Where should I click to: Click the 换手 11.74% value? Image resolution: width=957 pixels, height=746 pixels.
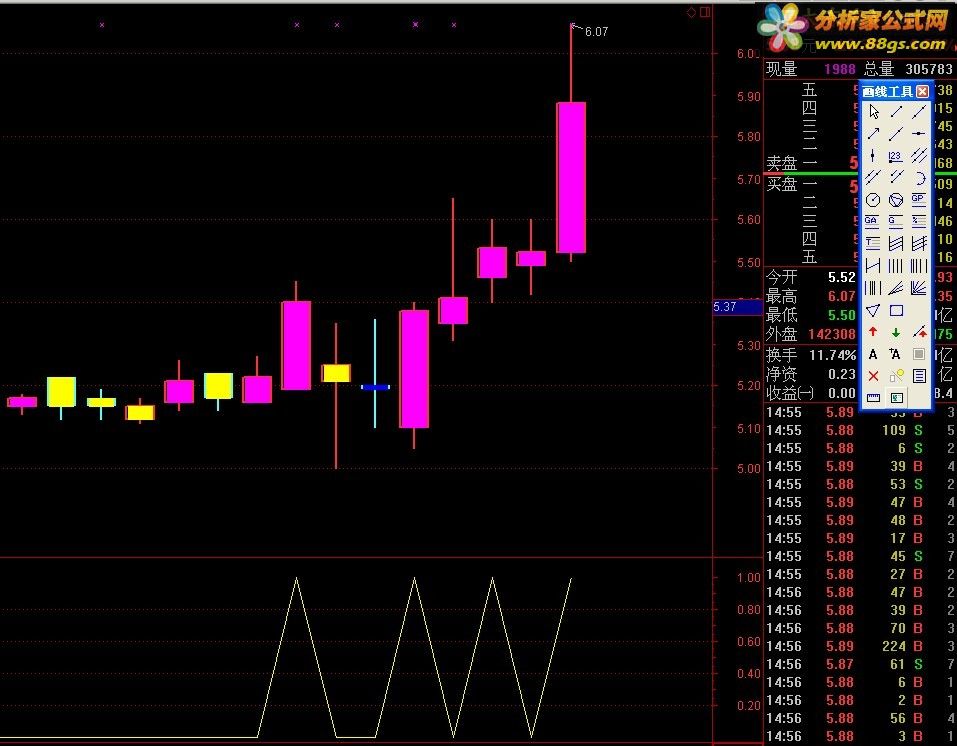[832, 355]
